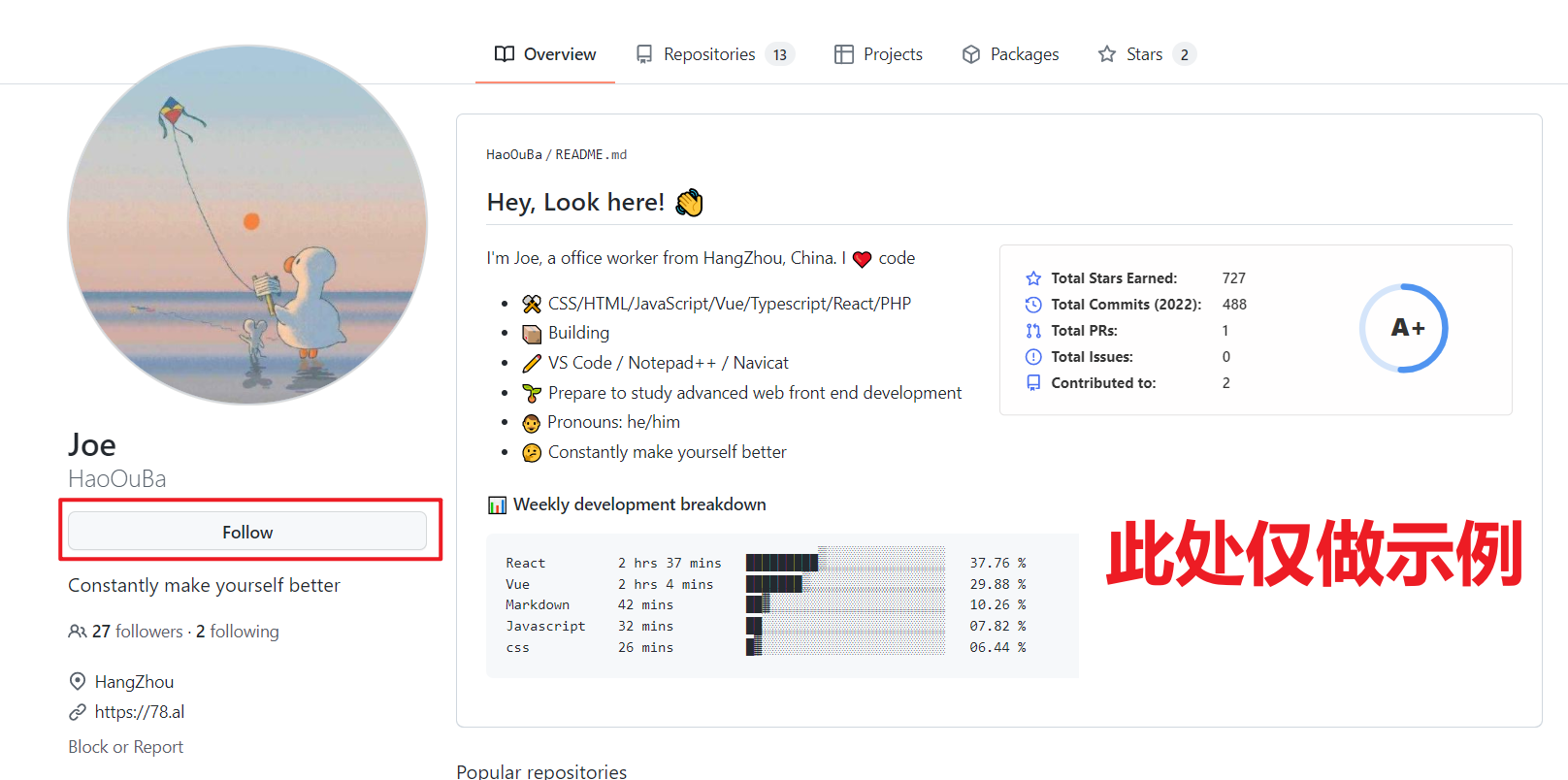The width and height of the screenshot is (1568, 780).
Task: Click the Projects table icon
Action: point(844,54)
